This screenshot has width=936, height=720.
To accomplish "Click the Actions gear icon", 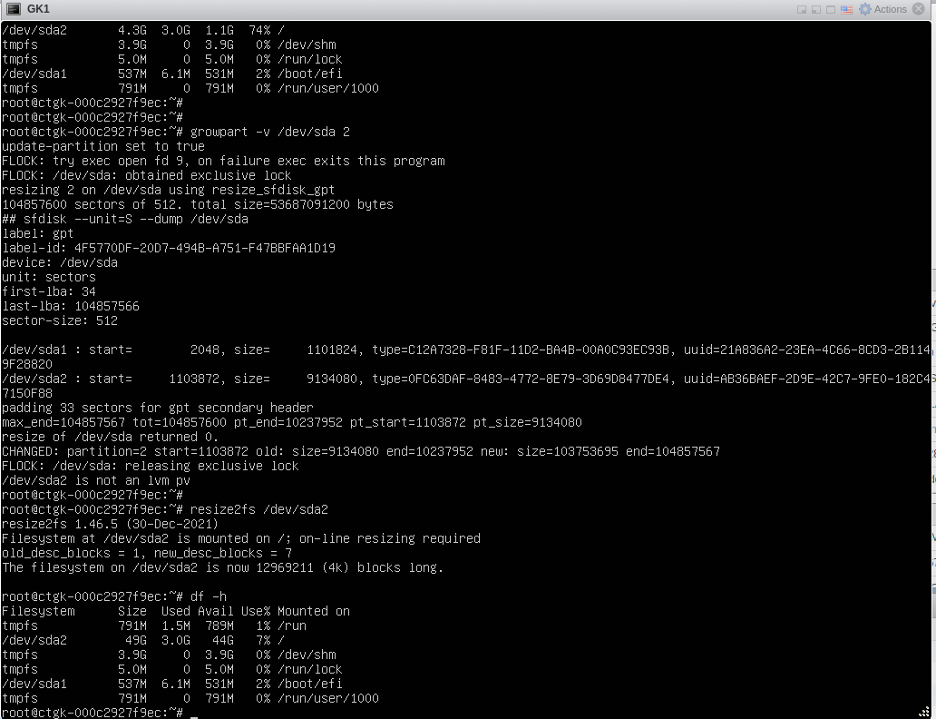I will pyautogui.click(x=866, y=9).
